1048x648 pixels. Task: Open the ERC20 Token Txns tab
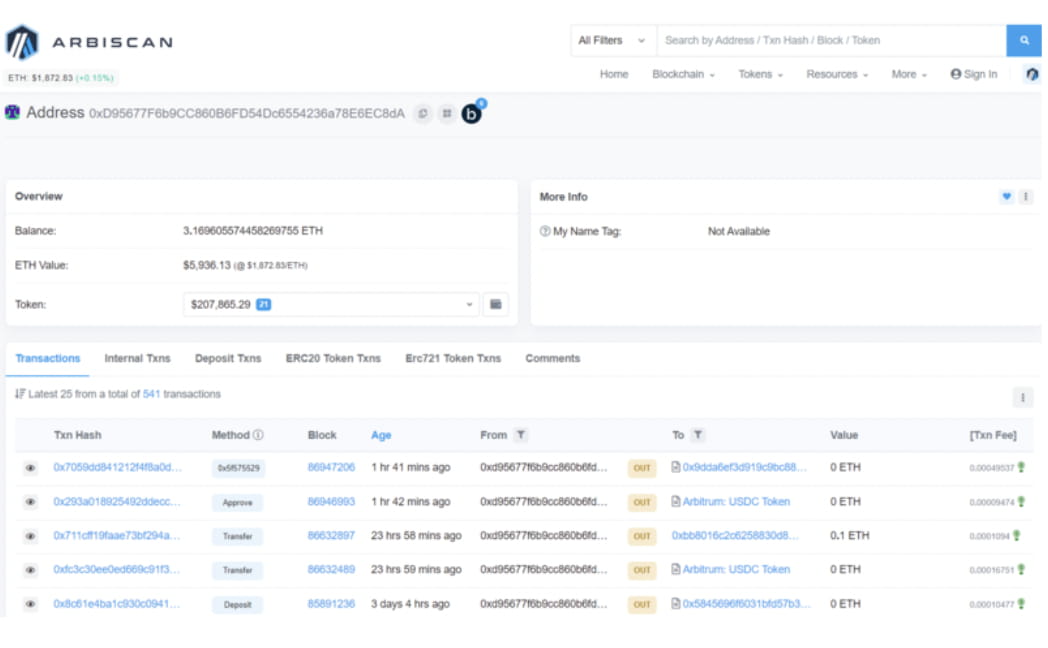click(333, 358)
